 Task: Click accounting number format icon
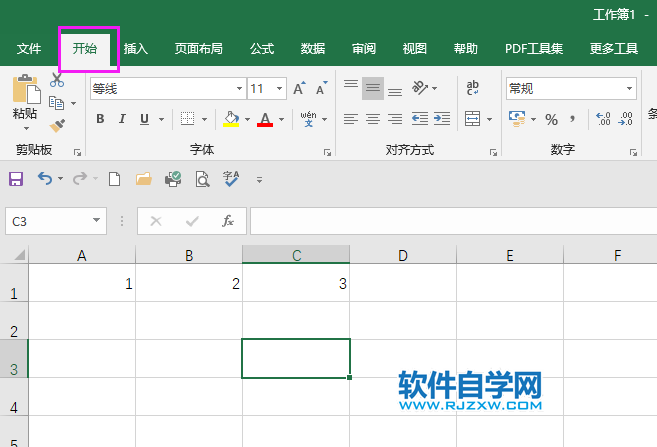pyautogui.click(x=517, y=119)
